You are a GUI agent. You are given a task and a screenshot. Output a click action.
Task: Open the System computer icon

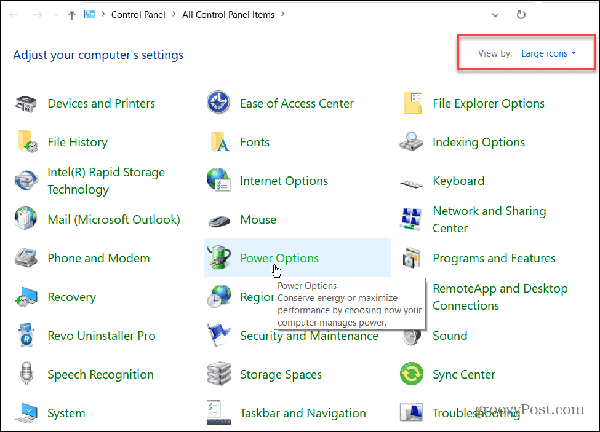click(26, 412)
